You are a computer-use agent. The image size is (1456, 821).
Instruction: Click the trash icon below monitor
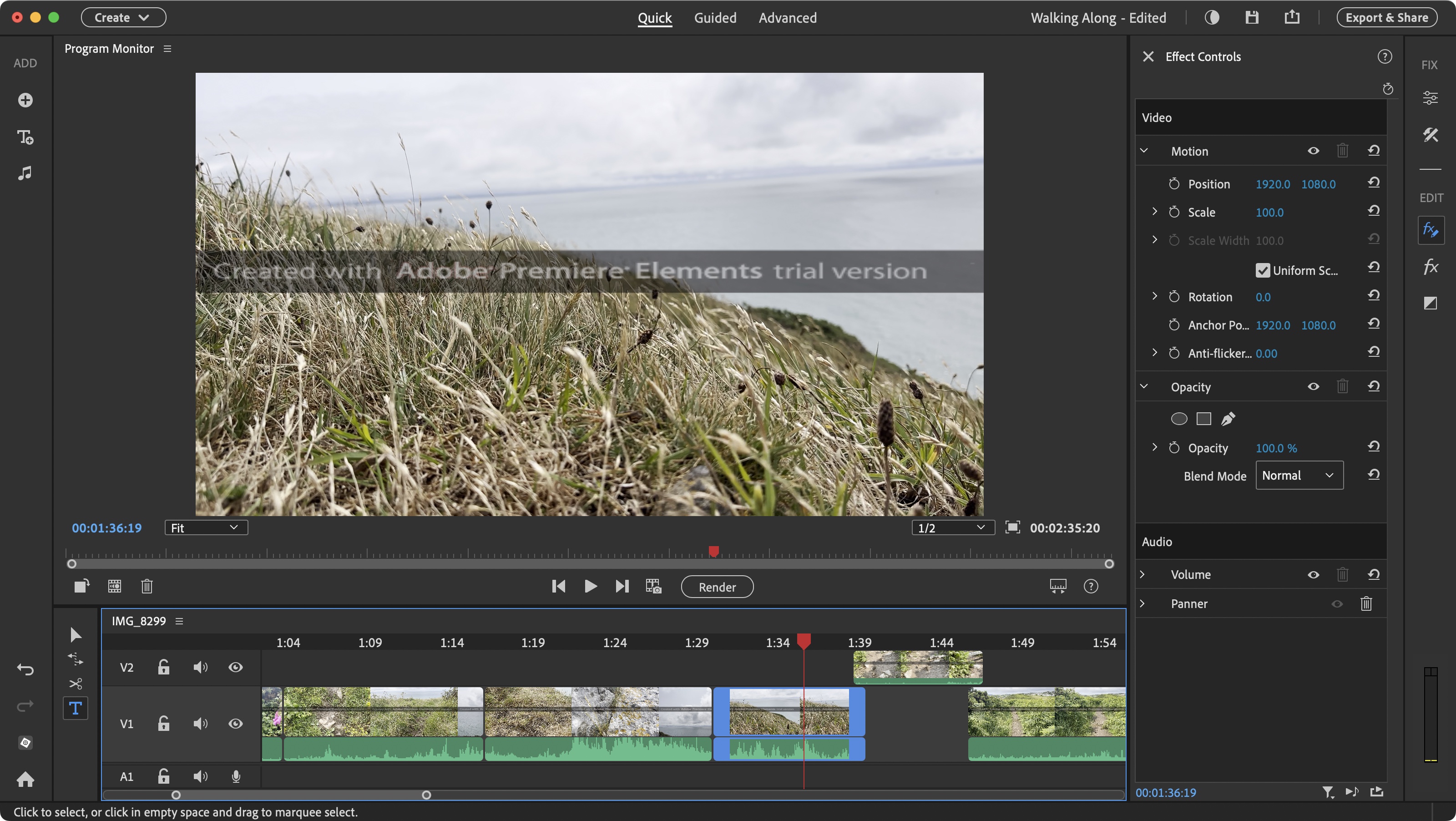click(x=147, y=586)
